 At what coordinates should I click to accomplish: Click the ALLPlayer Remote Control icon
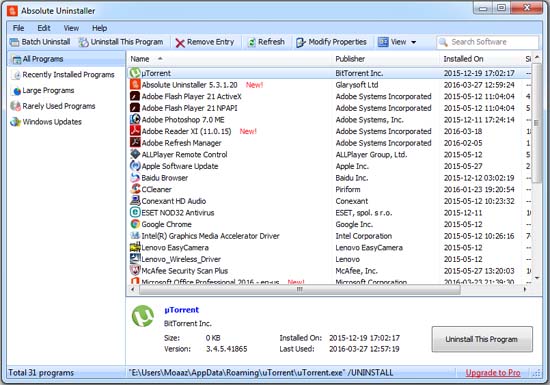pyautogui.click(x=135, y=154)
